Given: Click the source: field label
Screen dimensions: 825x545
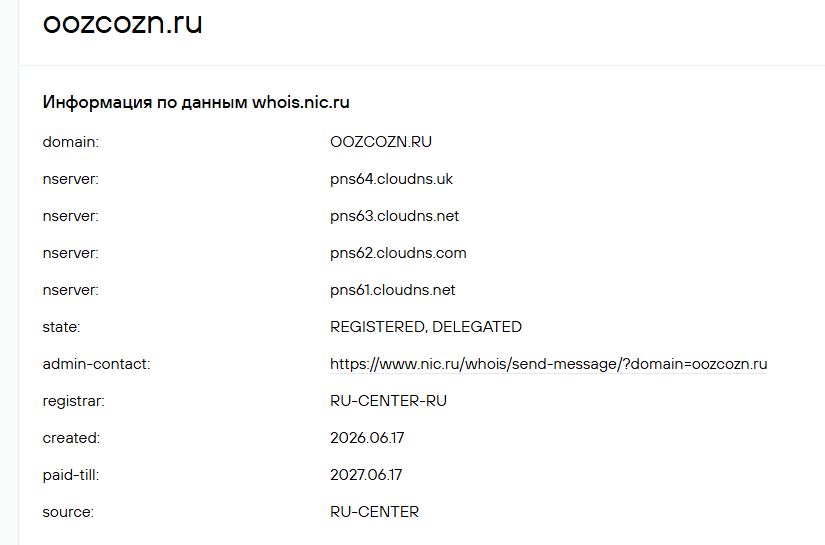Looking at the screenshot, I should click(68, 512).
